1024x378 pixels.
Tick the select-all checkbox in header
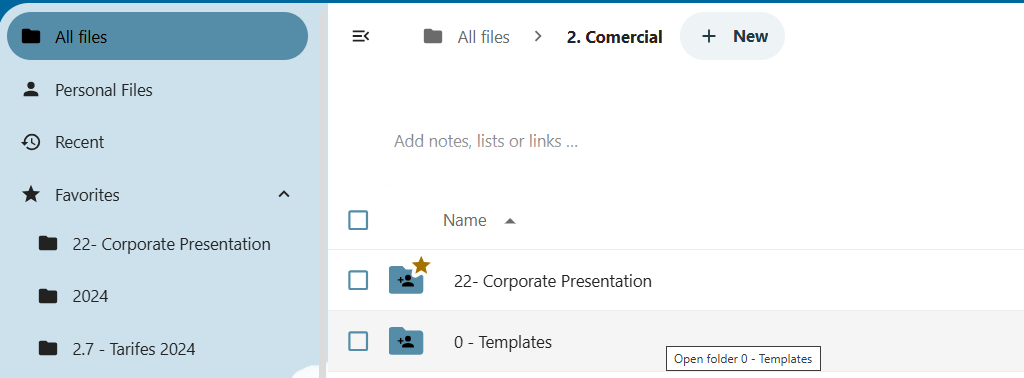tap(358, 220)
